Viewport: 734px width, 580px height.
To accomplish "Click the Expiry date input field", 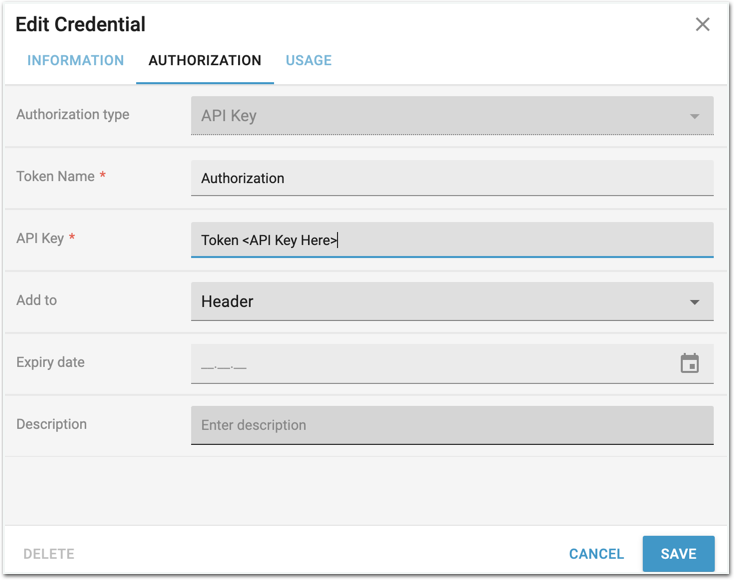I will [430, 364].
